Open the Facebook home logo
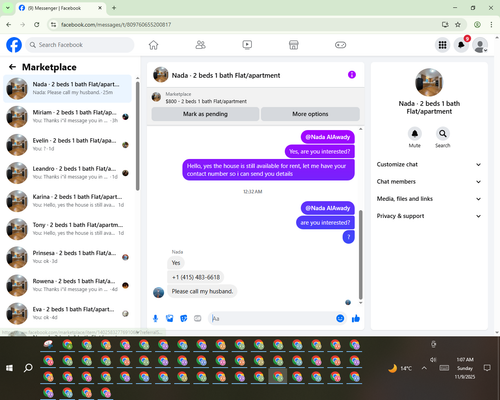Screen dimensions: 500x400 point(14,45)
